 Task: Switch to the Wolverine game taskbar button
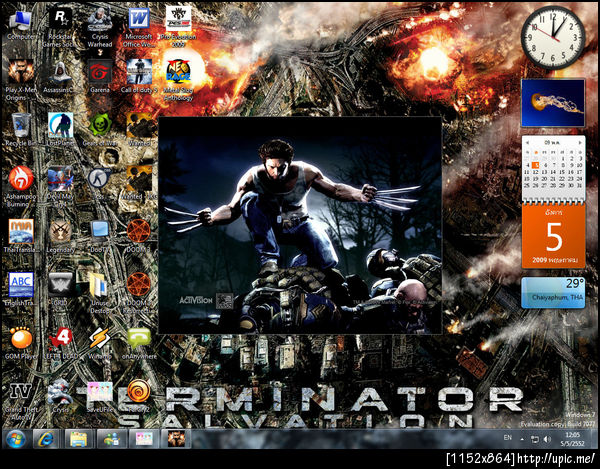click(x=176, y=439)
